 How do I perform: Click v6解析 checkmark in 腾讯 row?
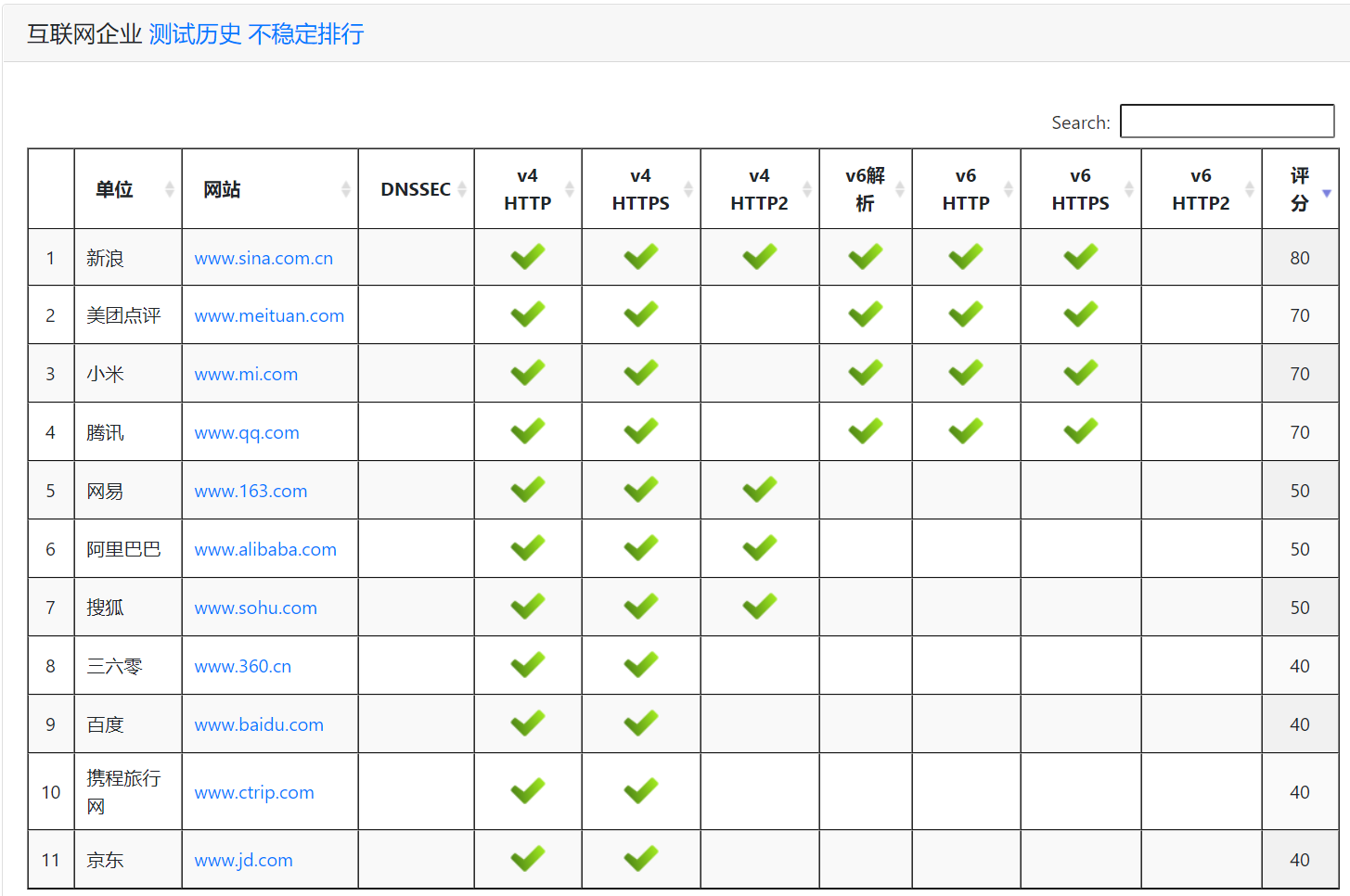click(866, 431)
